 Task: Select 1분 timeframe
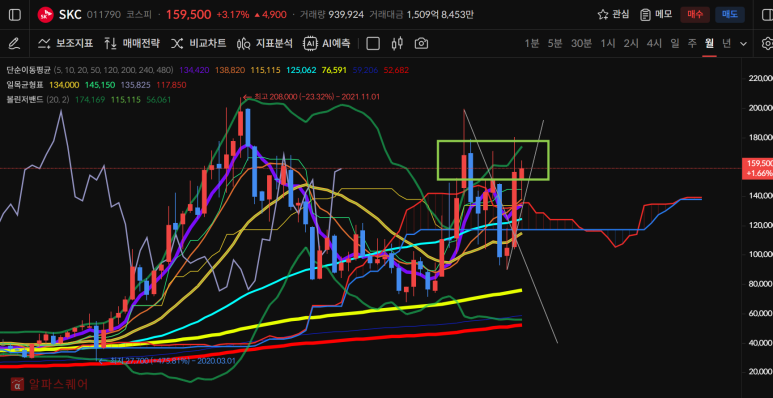coord(531,43)
